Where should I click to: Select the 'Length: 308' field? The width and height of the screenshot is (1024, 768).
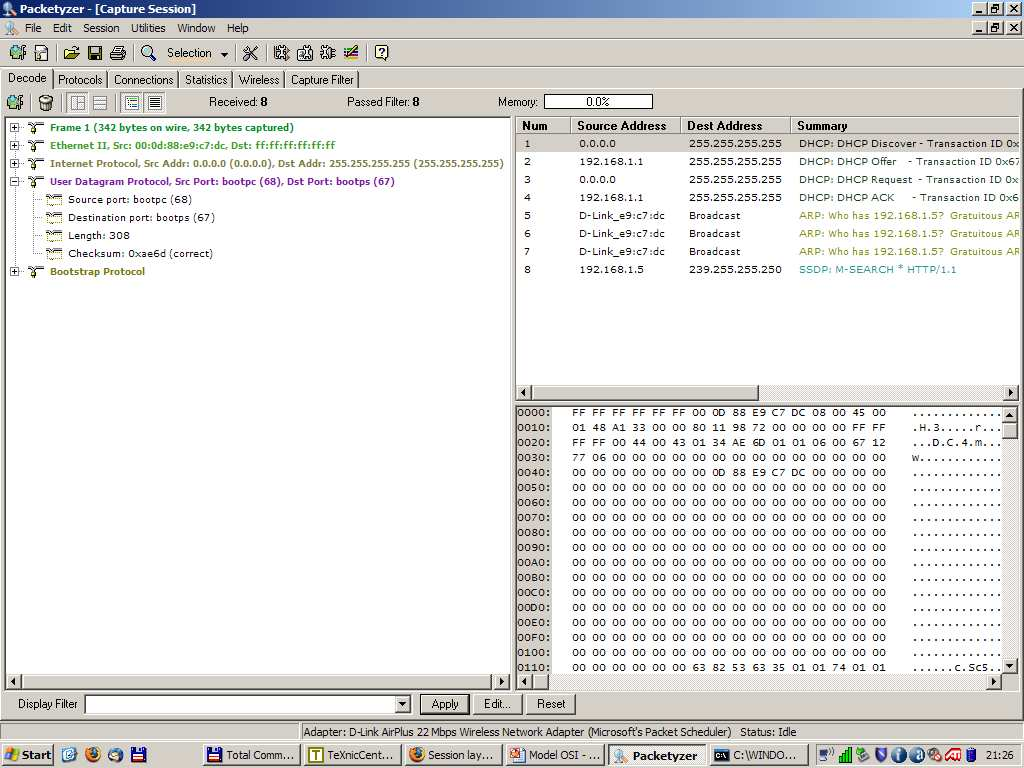click(99, 236)
